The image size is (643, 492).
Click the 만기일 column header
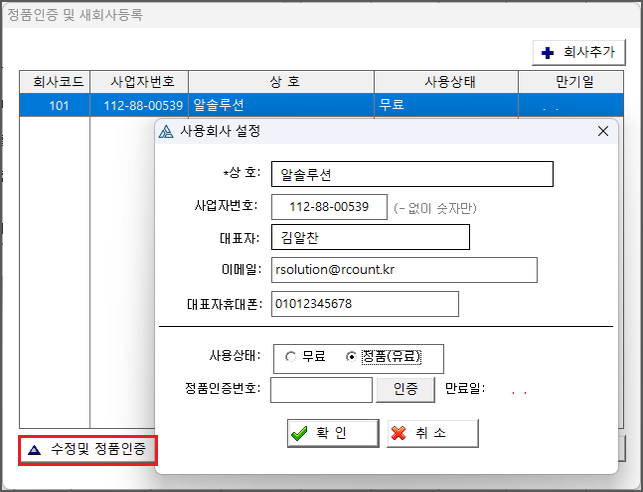click(571, 82)
